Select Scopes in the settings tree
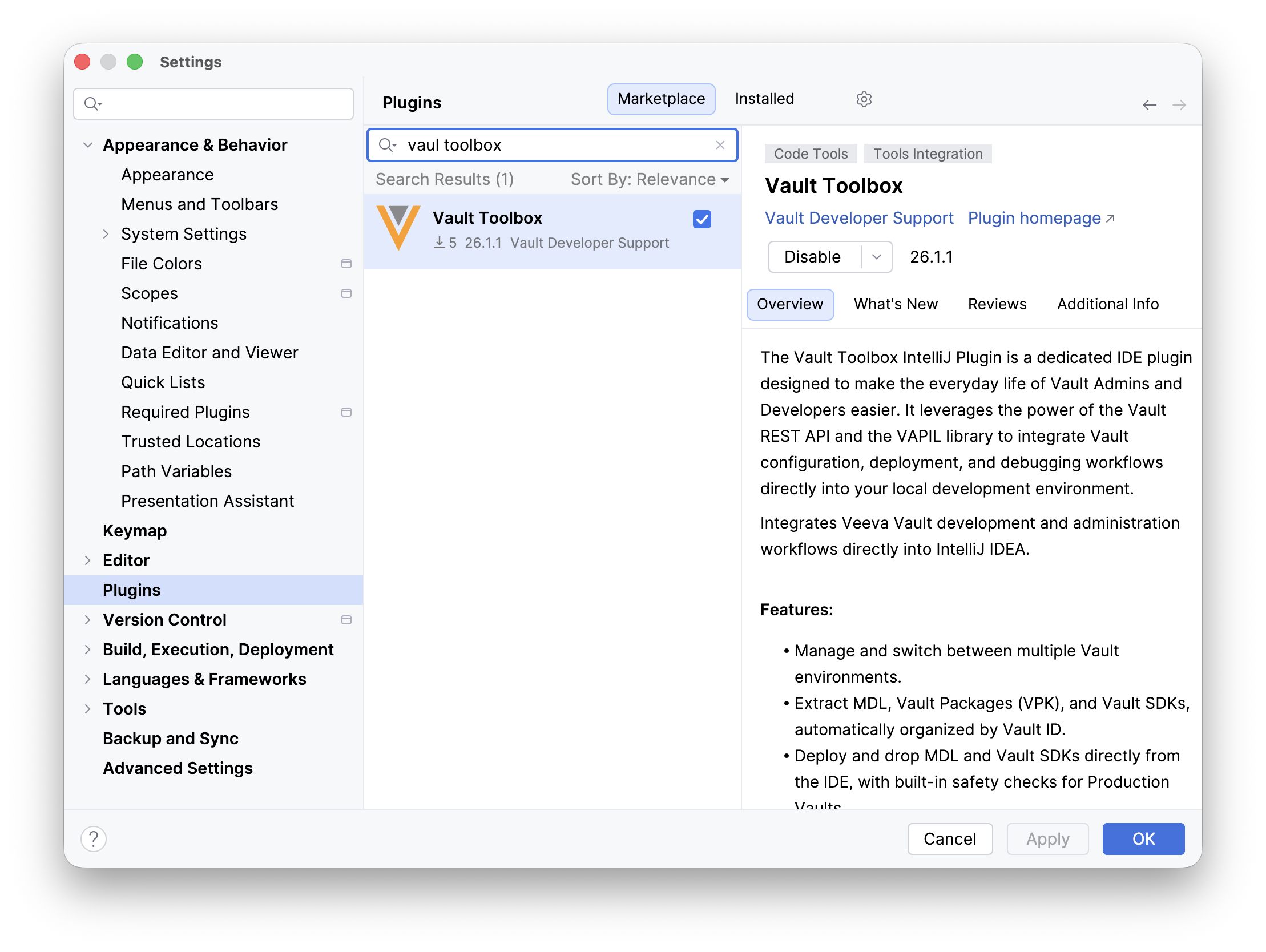Screen dimensions: 1266x952 [x=150, y=294]
